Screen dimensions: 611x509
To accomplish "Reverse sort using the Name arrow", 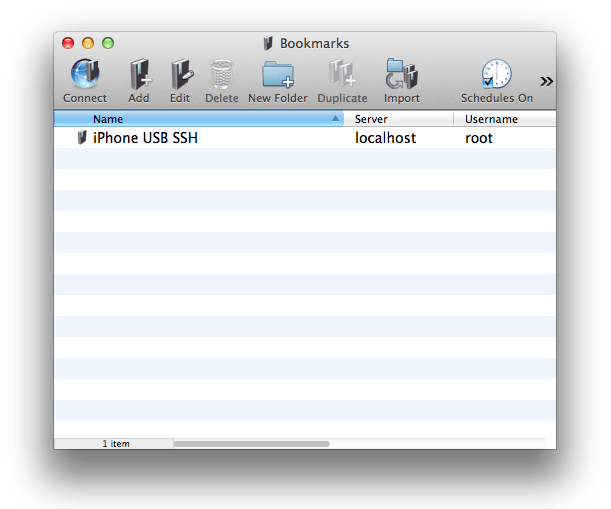I will click(335, 119).
